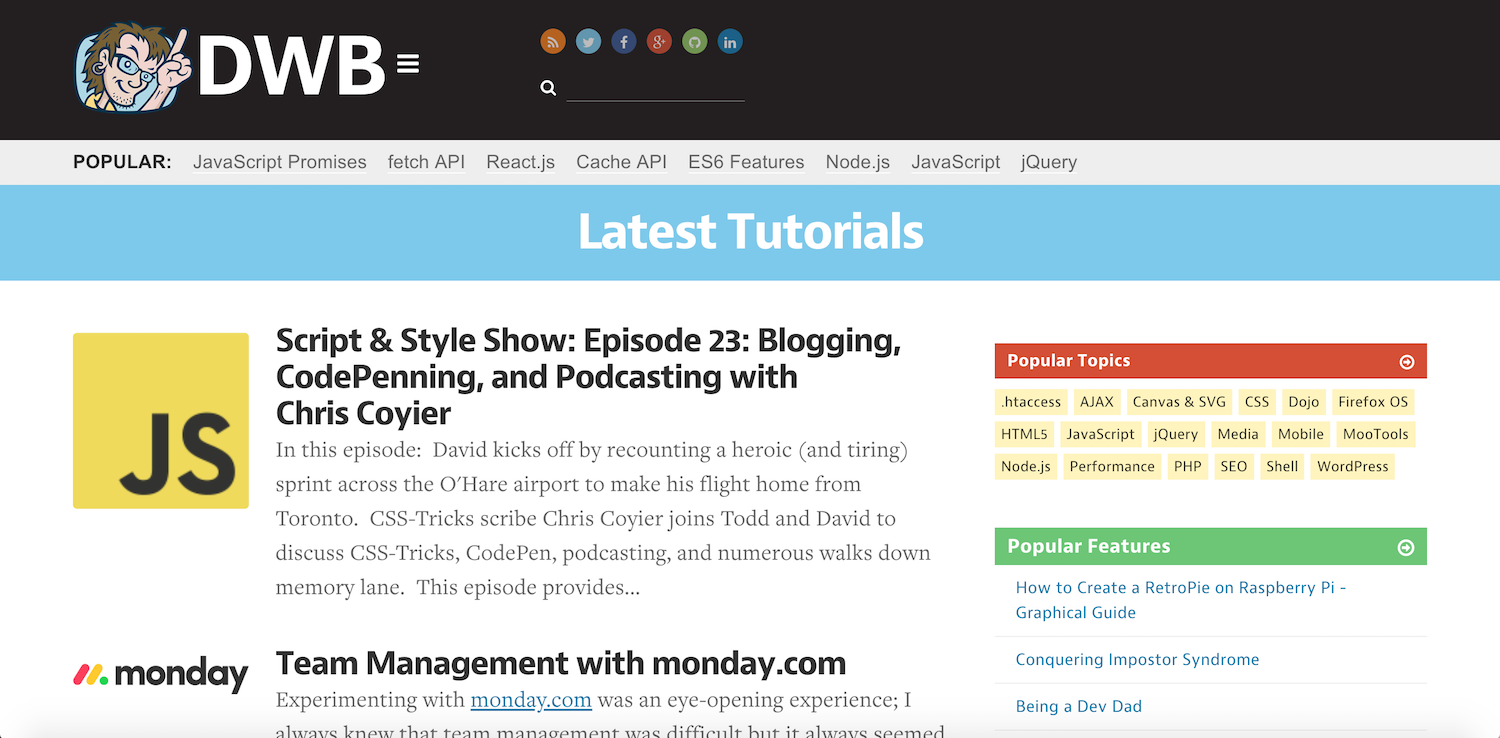Visit the Twitter social icon
This screenshot has height=738, width=1500.
588,42
